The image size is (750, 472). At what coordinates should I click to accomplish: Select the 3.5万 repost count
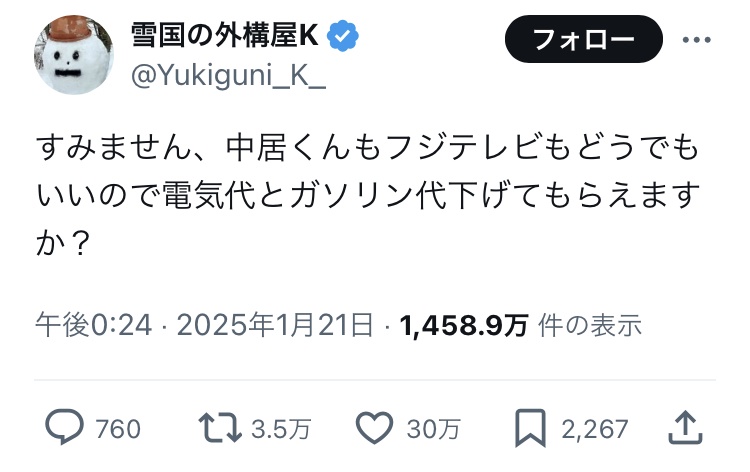coord(281,430)
